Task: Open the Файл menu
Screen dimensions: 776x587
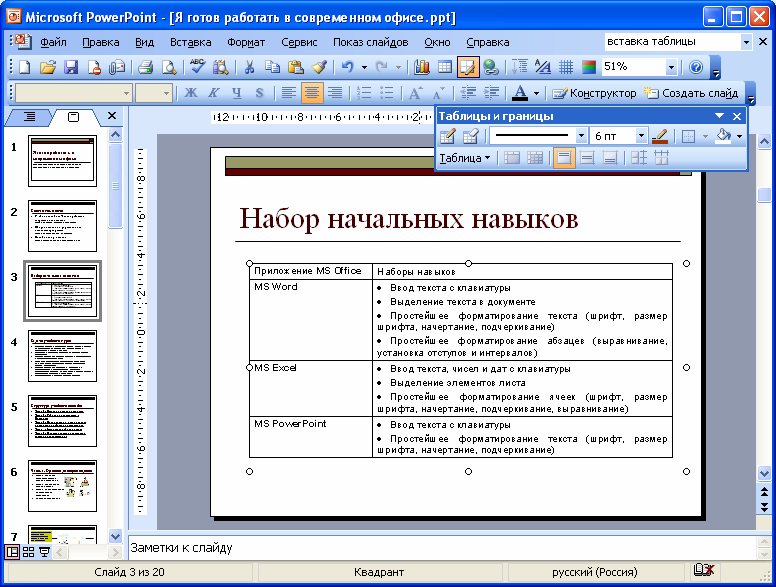Action: coord(53,43)
